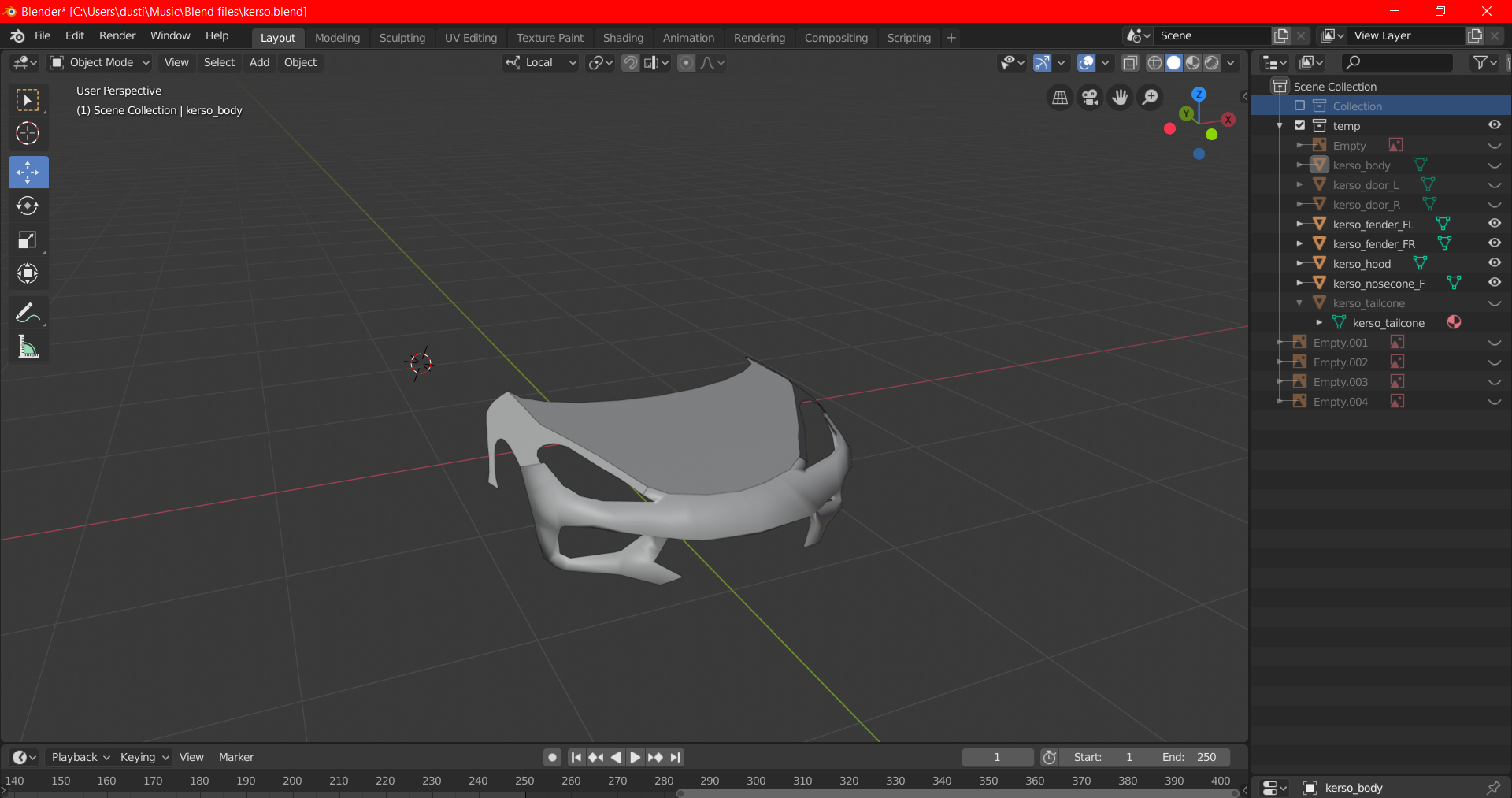The height and width of the screenshot is (798, 1512).
Task: Collapse the temp collection tree
Action: (1280, 126)
